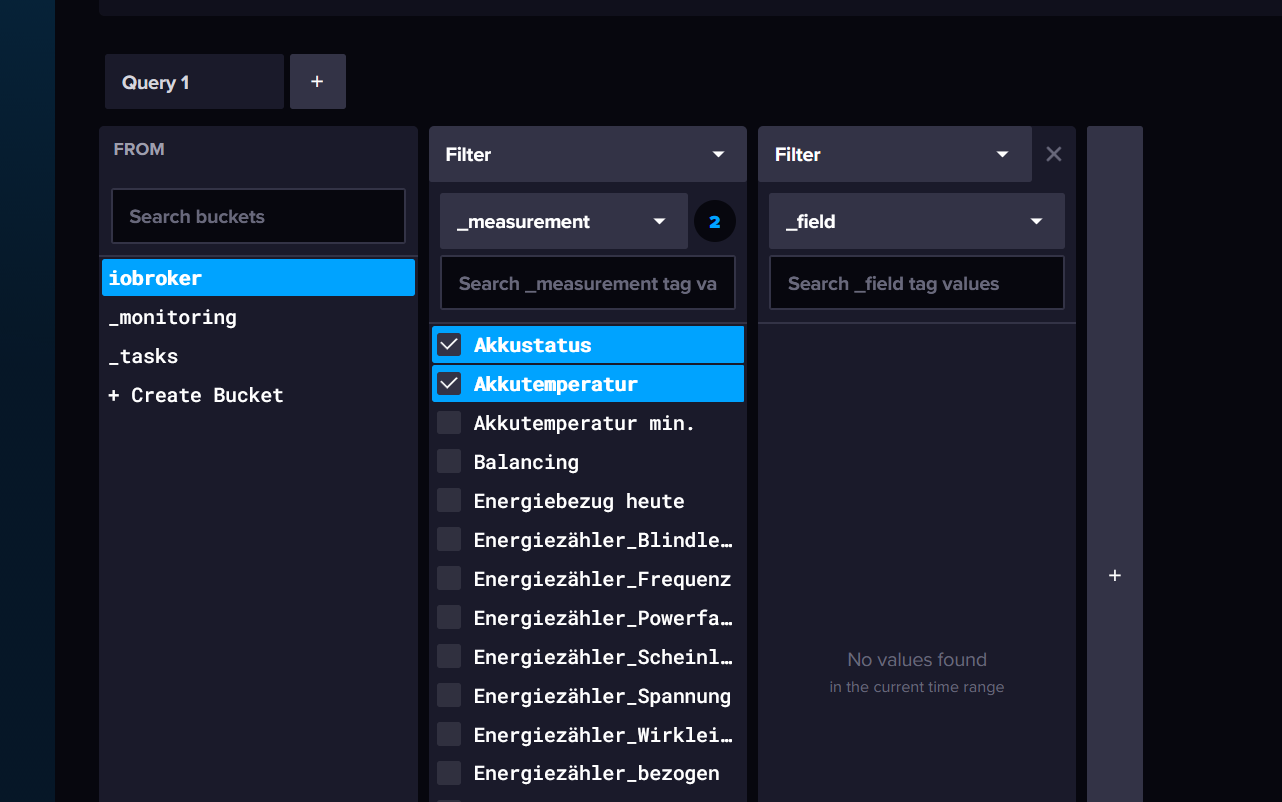Open the first Filter type dropdown
Image resolution: width=1282 pixels, height=802 pixels.
click(x=587, y=154)
